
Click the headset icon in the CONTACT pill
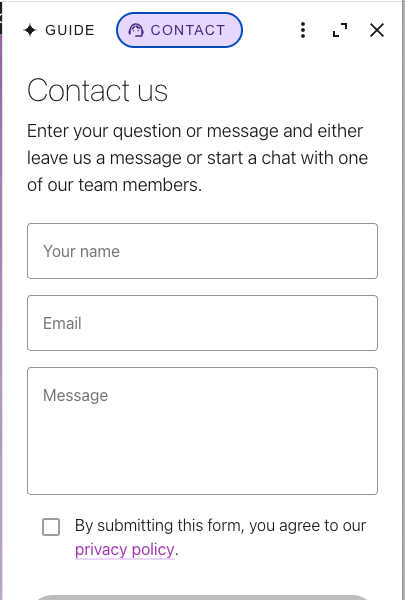[x=136, y=30]
